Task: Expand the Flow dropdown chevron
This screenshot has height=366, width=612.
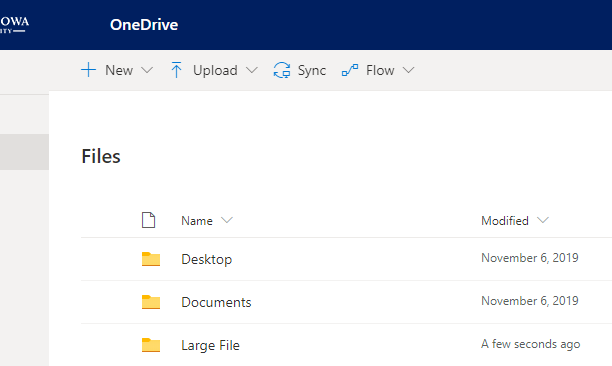Action: point(408,70)
